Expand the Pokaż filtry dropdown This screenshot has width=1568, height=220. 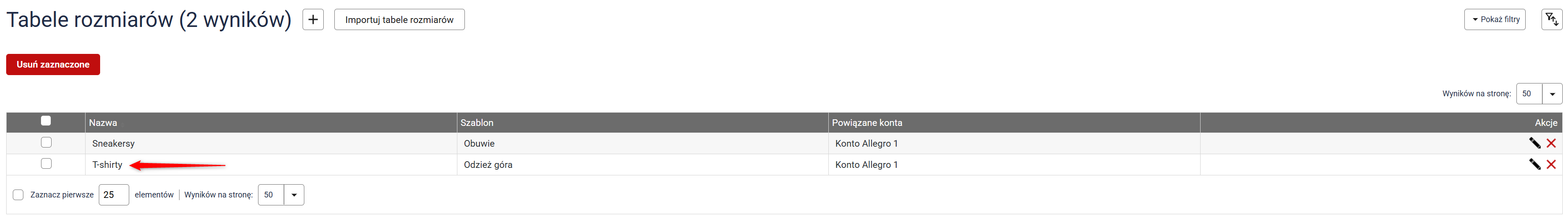(x=1494, y=19)
